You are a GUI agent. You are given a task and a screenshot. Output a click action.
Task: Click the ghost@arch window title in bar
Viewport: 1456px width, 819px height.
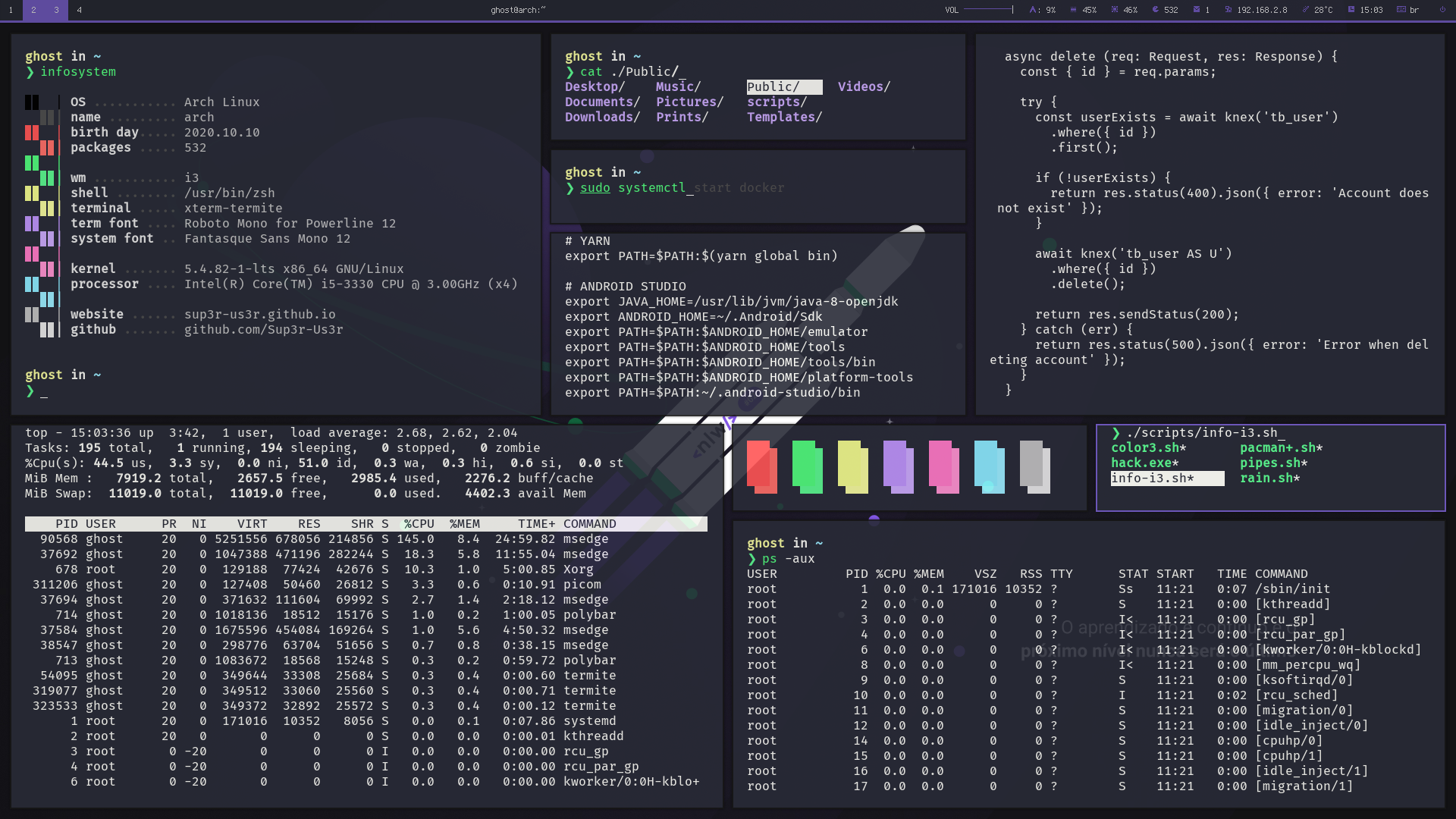click(x=518, y=10)
